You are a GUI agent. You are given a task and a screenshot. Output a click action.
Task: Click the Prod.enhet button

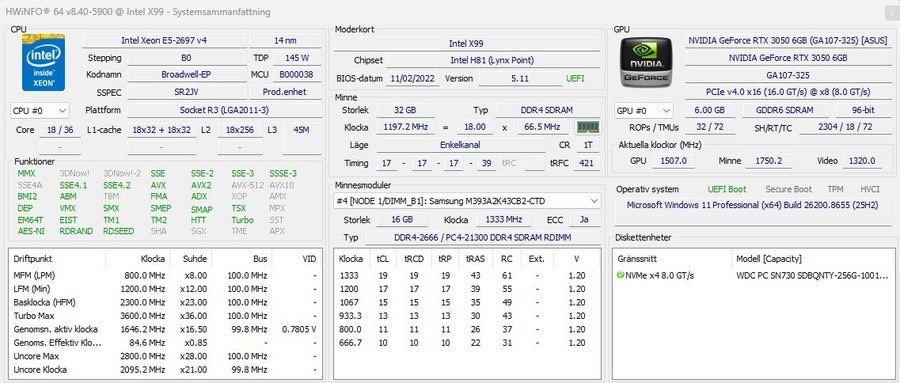(x=285, y=92)
